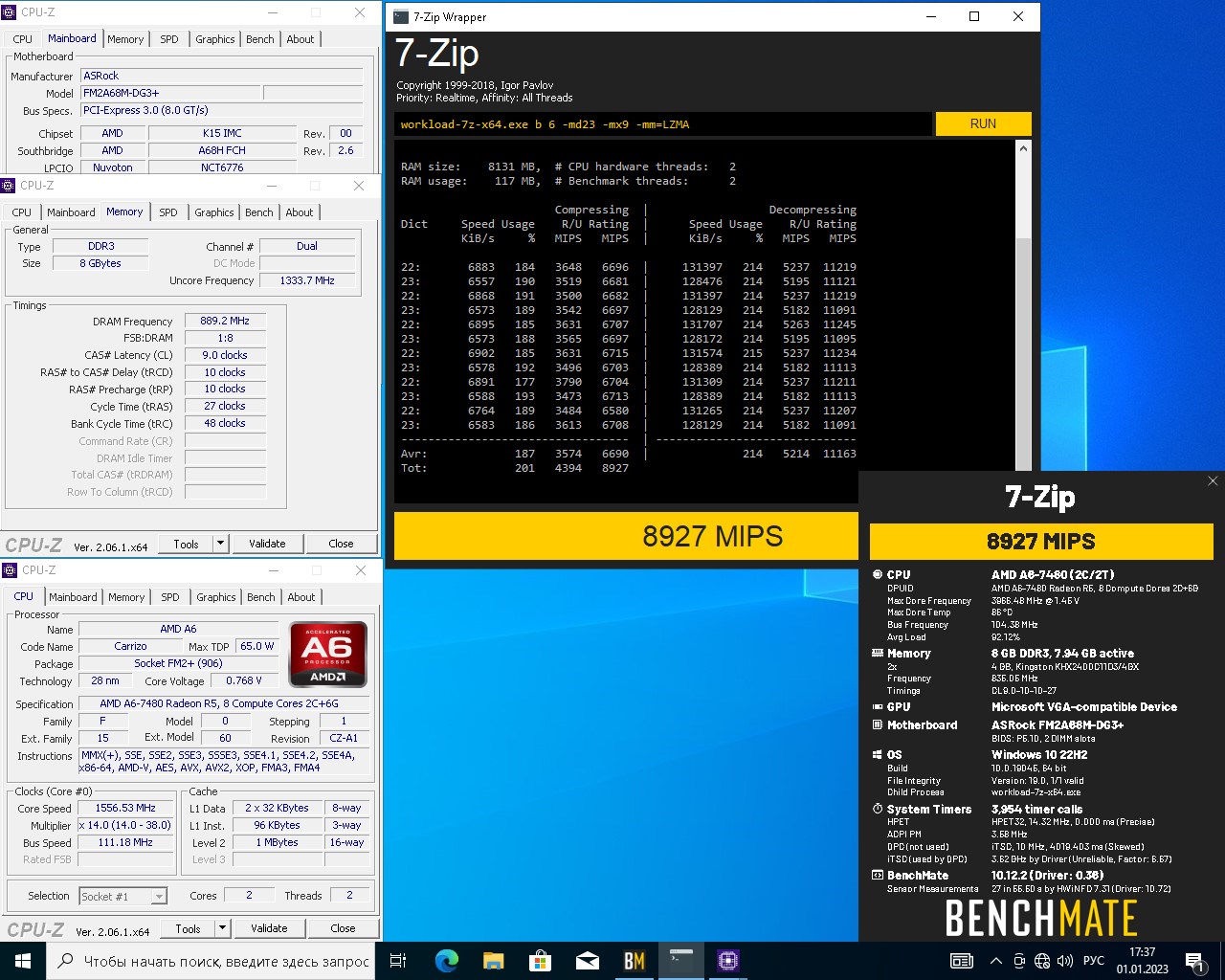The height and width of the screenshot is (980, 1225).
Task: Switch to BenchMate via the BM taskbar icon
Action: click(x=634, y=961)
